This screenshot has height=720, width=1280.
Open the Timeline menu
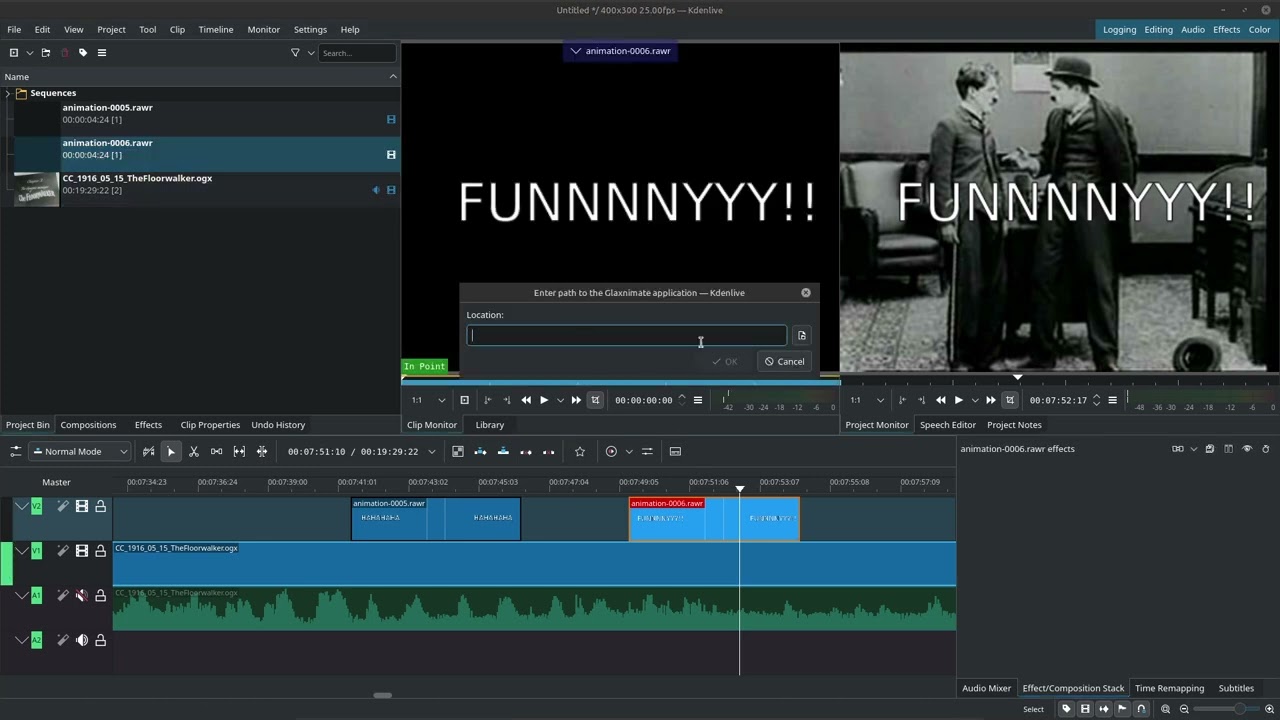click(x=216, y=29)
